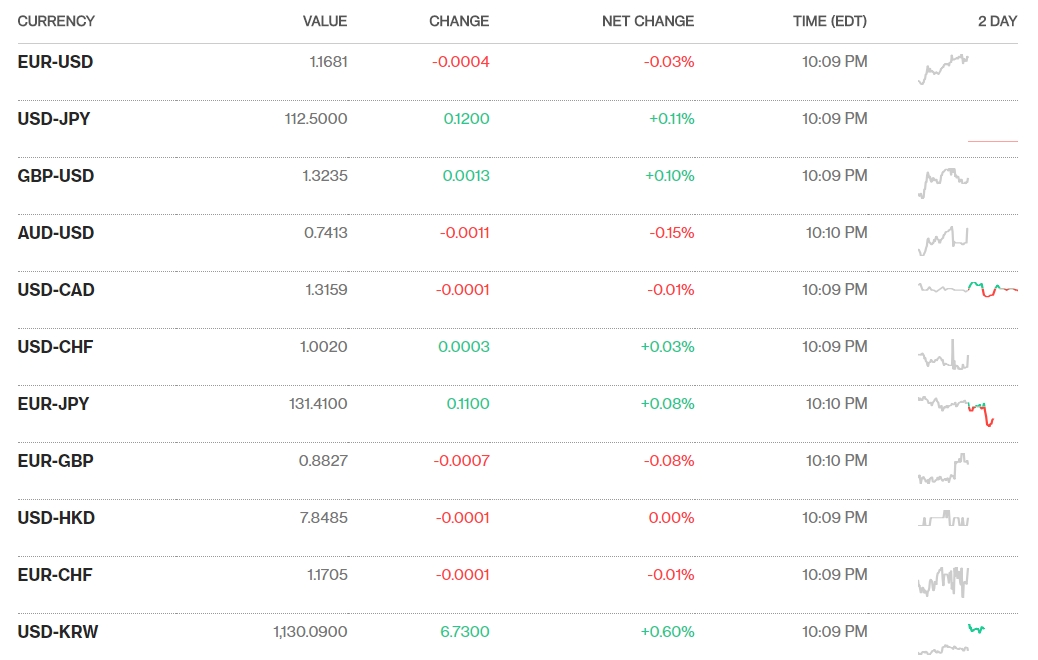This screenshot has height=660, width=1038.
Task: View the EUR-JPY 2-day sparkline chart
Action: 956,410
